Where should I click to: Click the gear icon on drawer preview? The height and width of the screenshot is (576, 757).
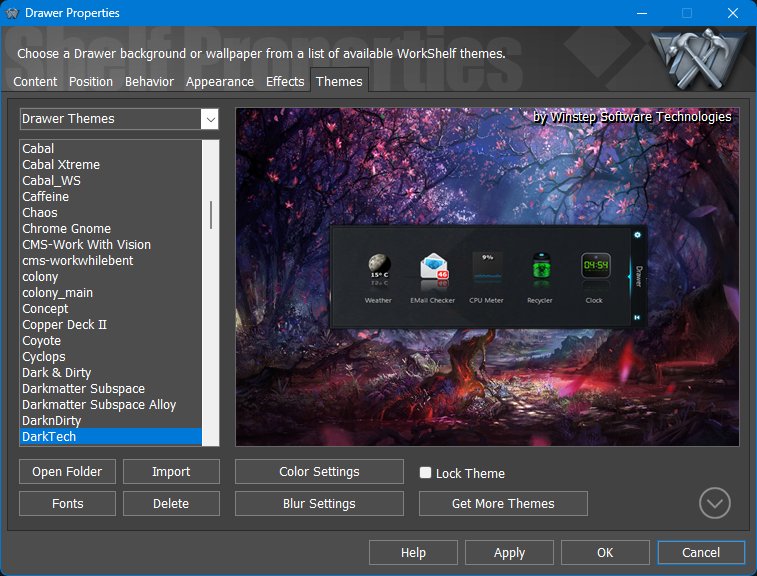click(637, 235)
